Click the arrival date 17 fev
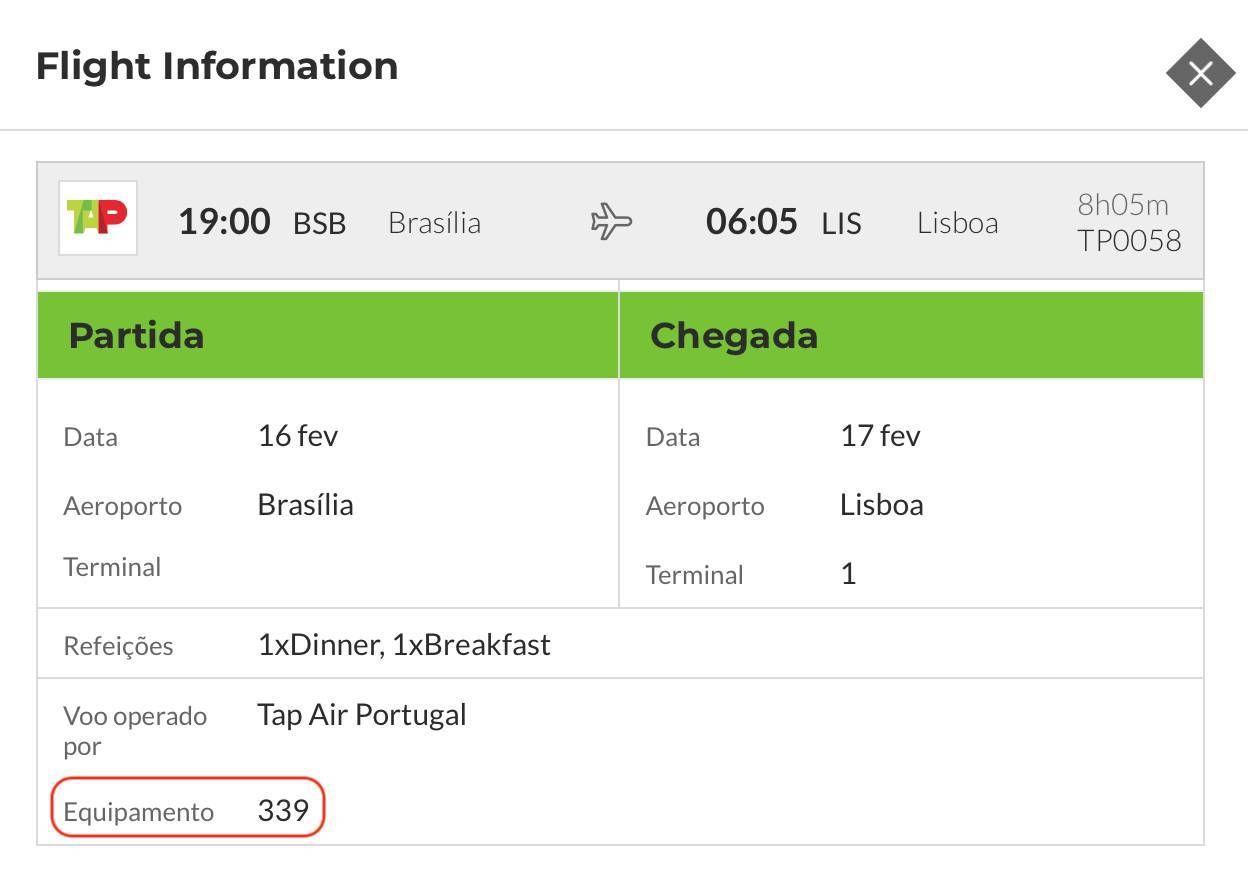The height and width of the screenshot is (872, 1248). coord(880,436)
